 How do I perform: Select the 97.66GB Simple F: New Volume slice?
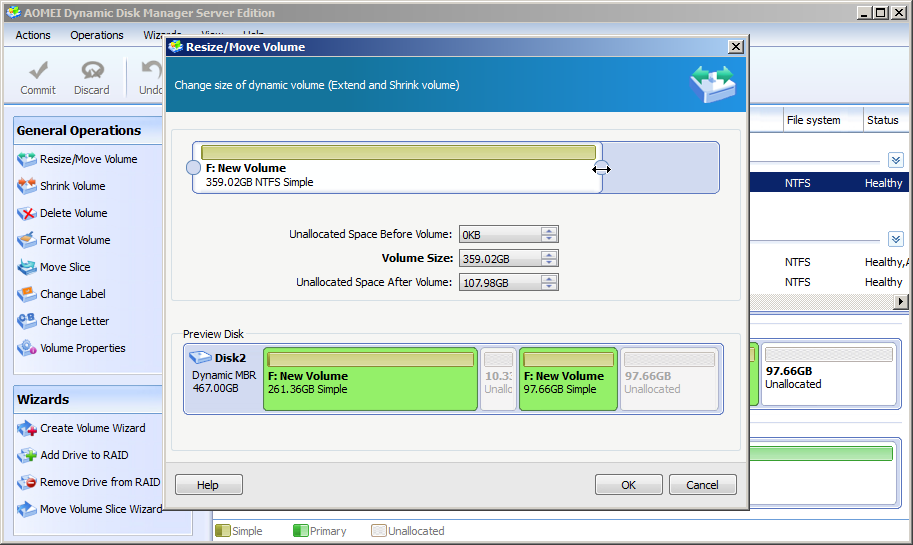pos(568,379)
